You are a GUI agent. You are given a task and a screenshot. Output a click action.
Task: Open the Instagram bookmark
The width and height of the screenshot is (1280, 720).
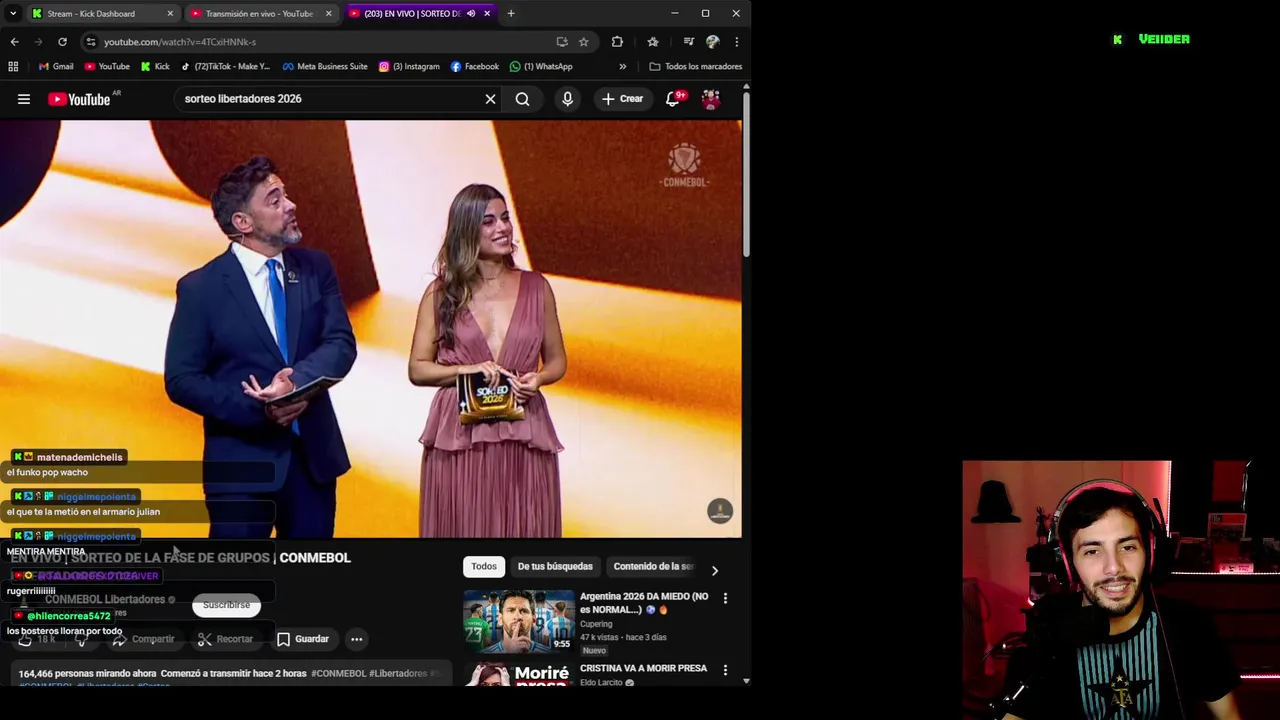pos(409,66)
